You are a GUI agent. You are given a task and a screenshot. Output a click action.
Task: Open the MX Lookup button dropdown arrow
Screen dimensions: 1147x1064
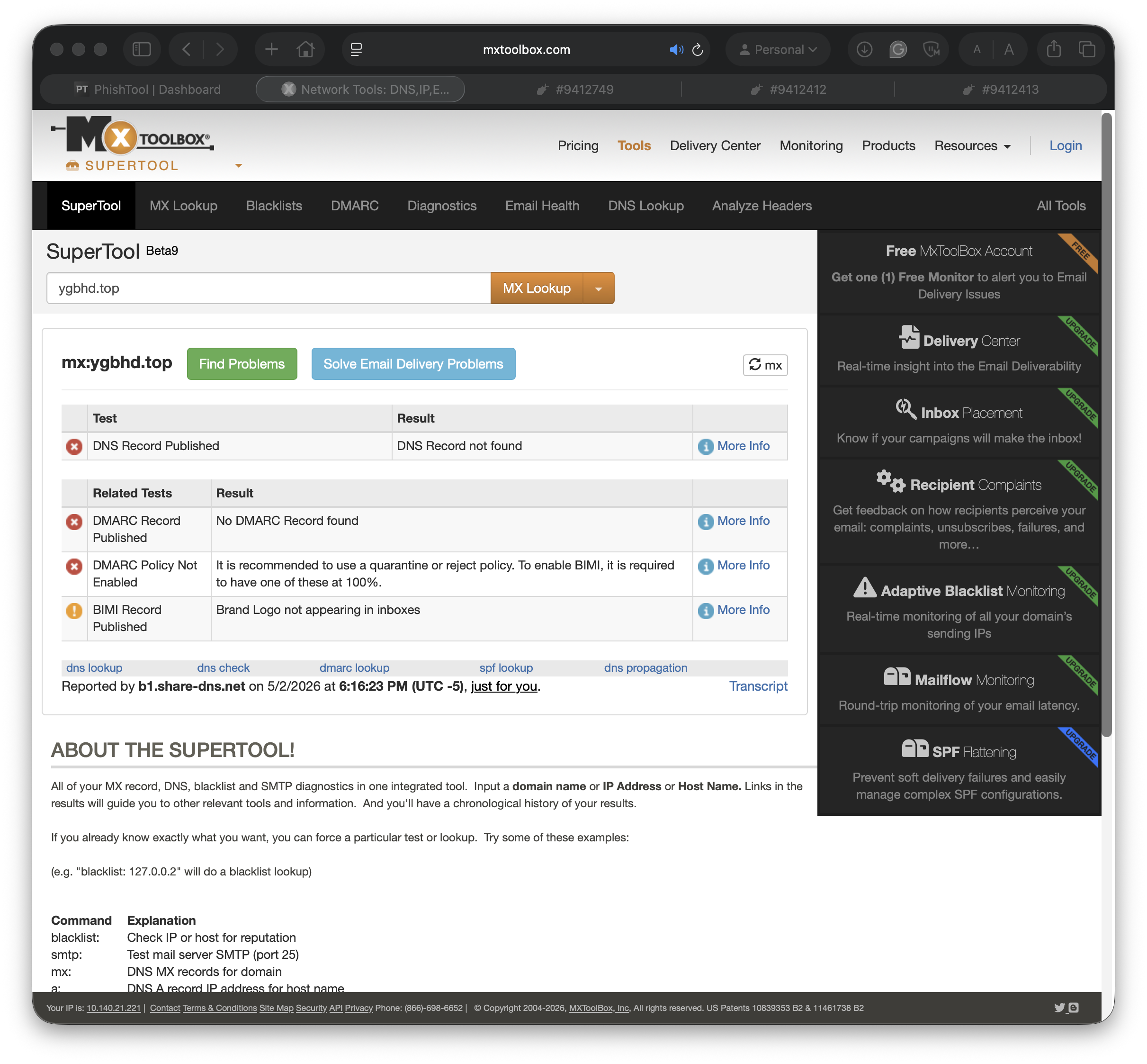click(599, 289)
